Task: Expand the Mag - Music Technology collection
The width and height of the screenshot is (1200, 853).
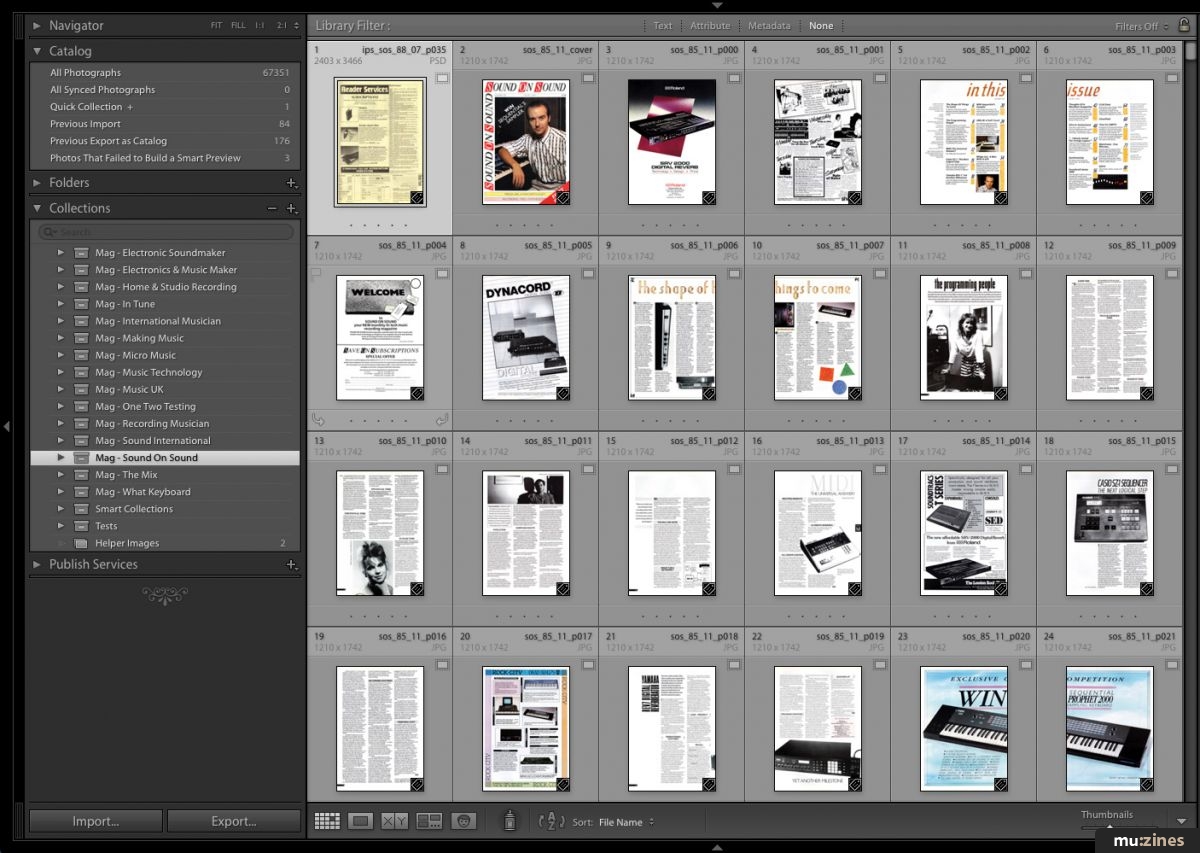Action: 61,371
